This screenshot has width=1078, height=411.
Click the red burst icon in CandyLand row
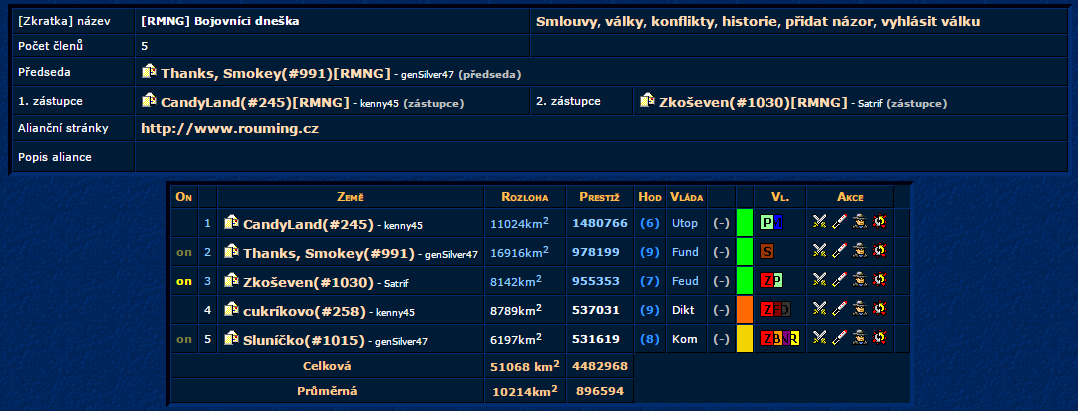[x=880, y=221]
